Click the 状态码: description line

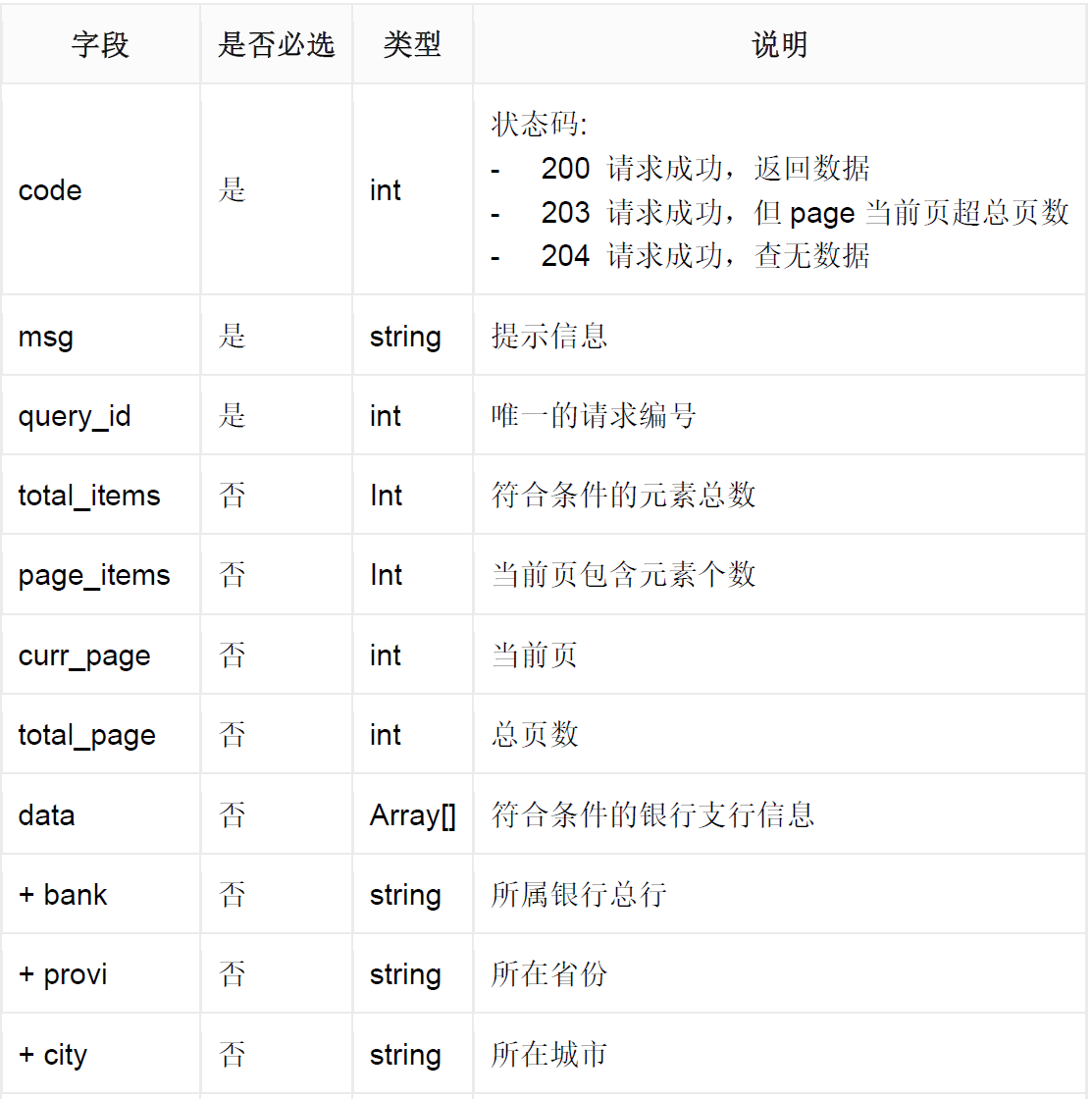coord(539,124)
